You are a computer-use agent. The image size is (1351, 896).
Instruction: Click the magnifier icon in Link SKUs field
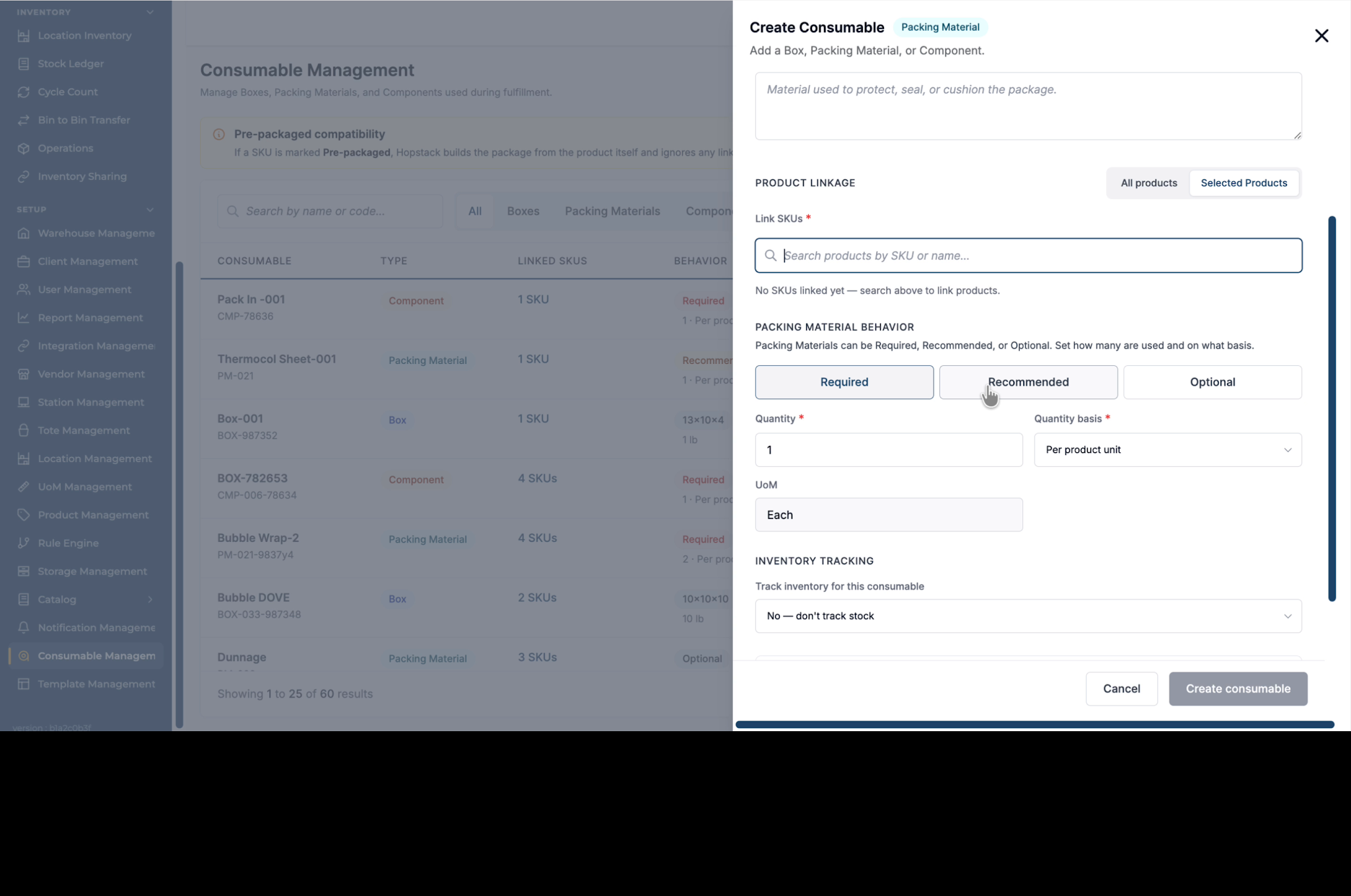(x=770, y=256)
